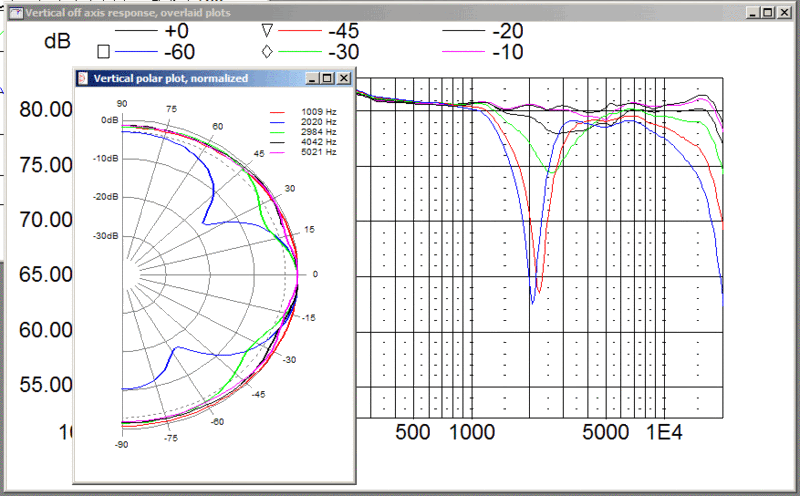The width and height of the screenshot is (800, 496).
Task: Click the blue line sample for -60
Action: pyautogui.click(x=136, y=52)
